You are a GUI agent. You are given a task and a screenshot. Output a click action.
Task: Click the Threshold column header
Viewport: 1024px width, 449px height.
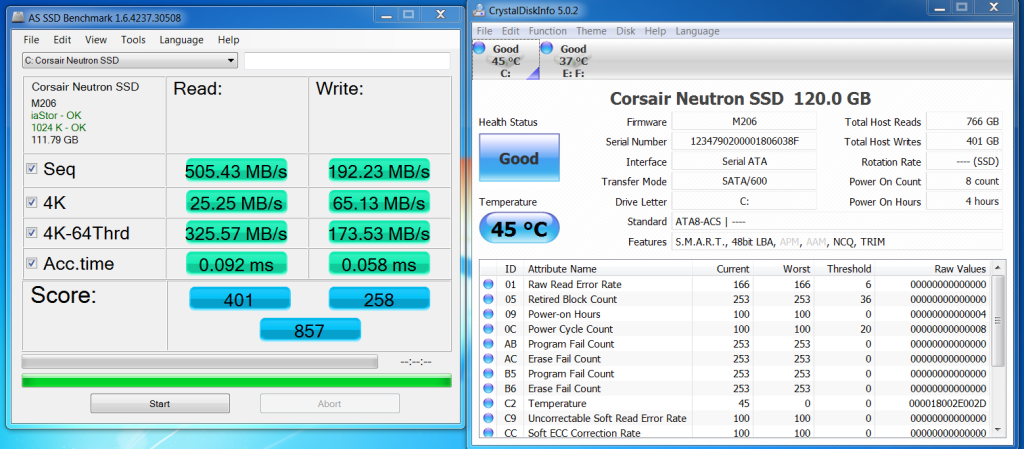coord(848,268)
